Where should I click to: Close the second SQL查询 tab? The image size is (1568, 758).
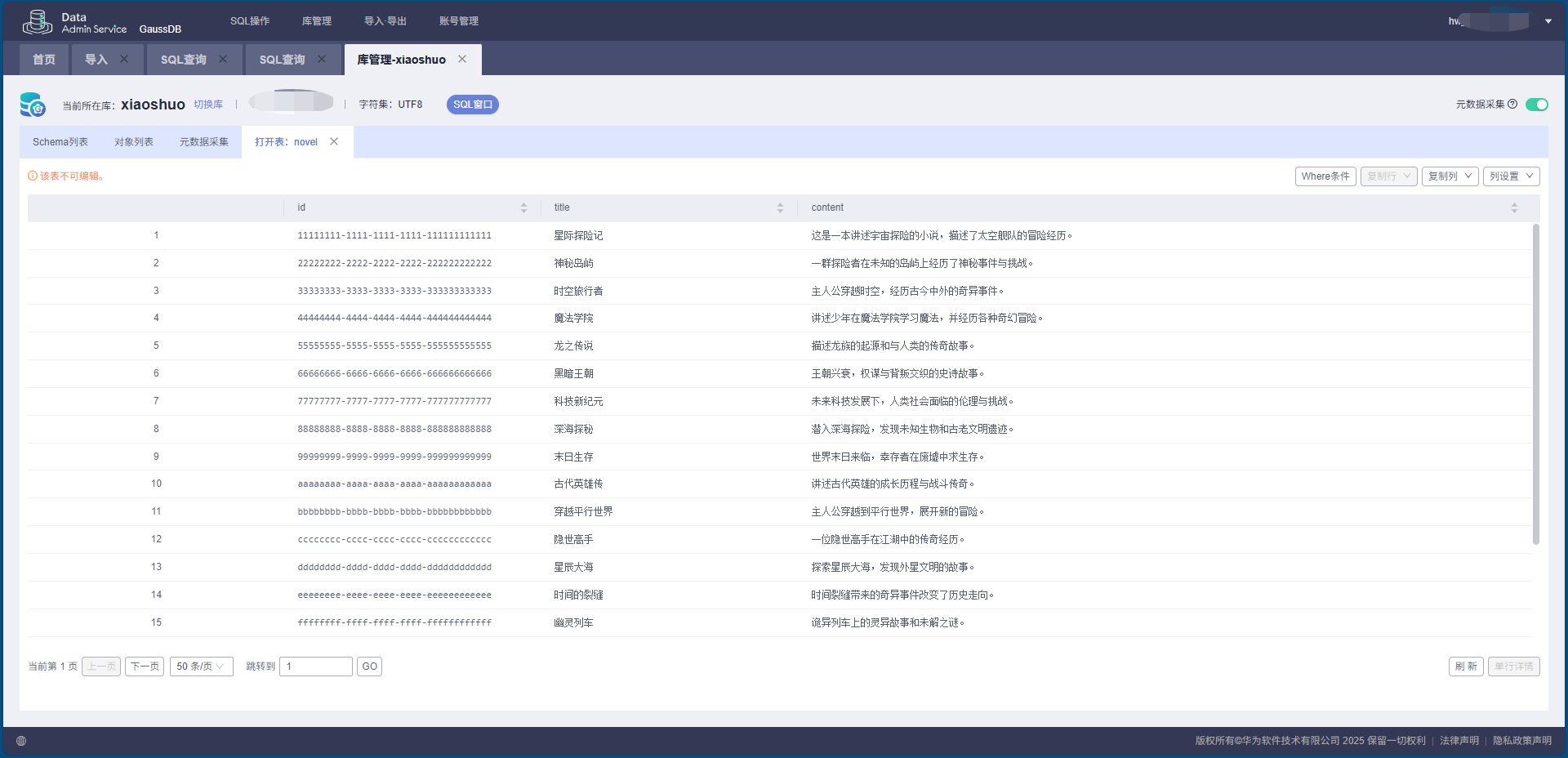point(322,59)
